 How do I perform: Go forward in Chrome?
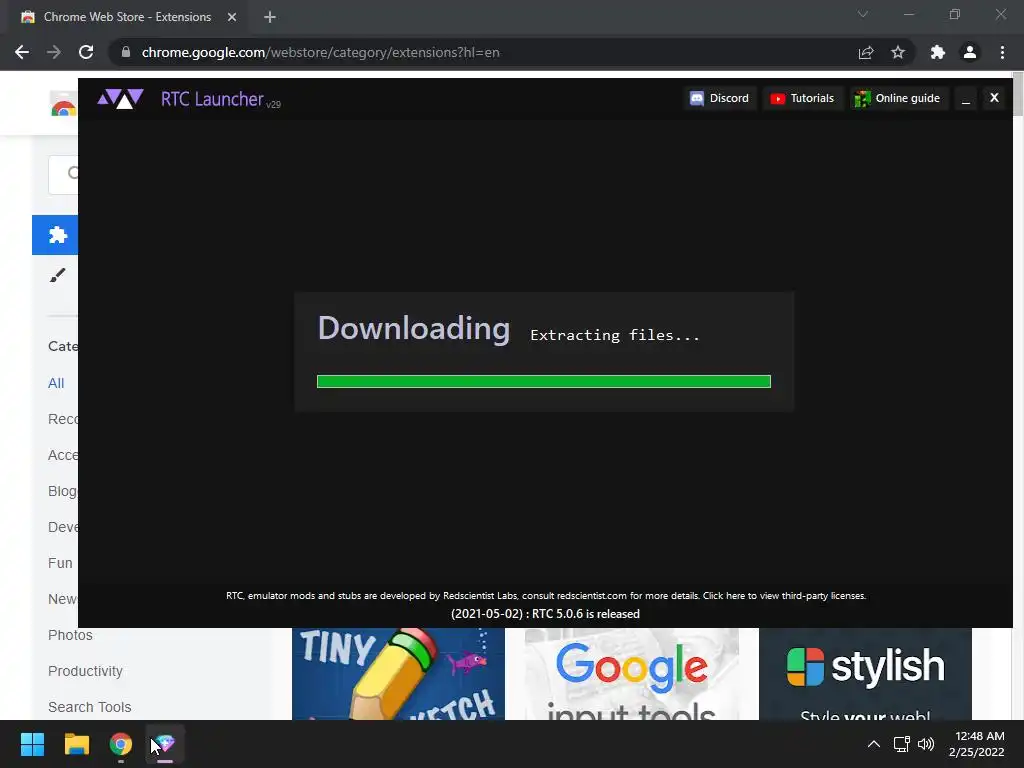pos(54,52)
